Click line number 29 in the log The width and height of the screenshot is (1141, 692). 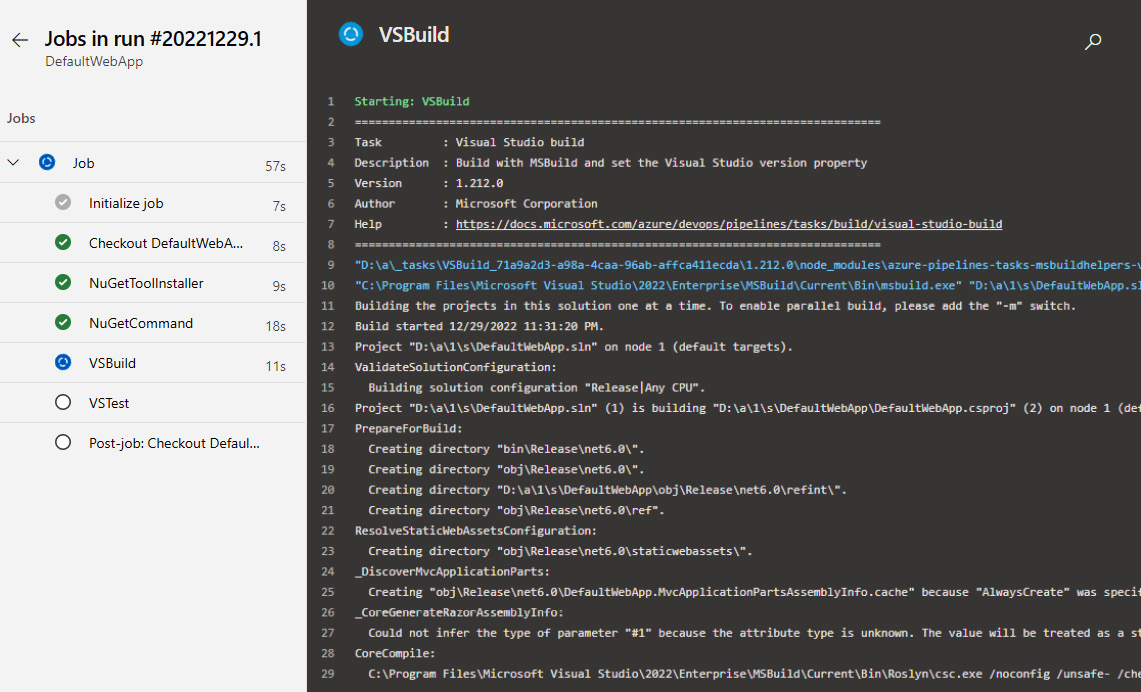pos(327,674)
